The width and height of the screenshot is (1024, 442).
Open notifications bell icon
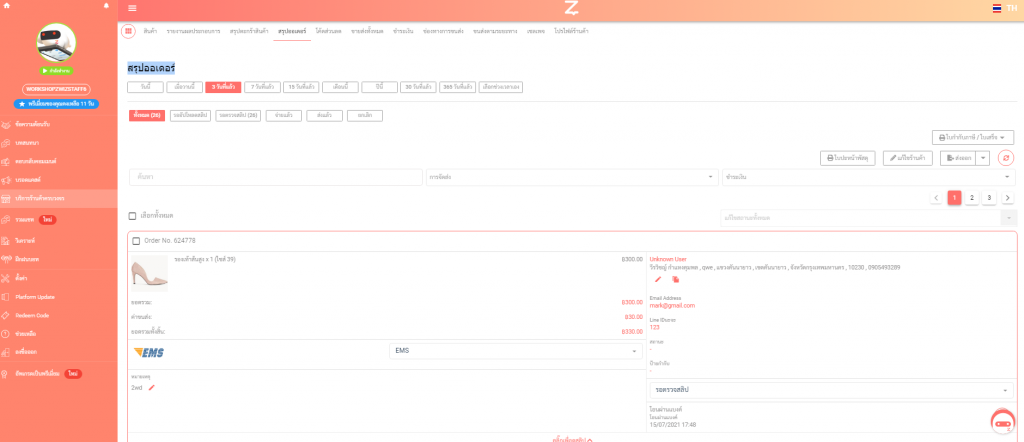click(106, 5)
